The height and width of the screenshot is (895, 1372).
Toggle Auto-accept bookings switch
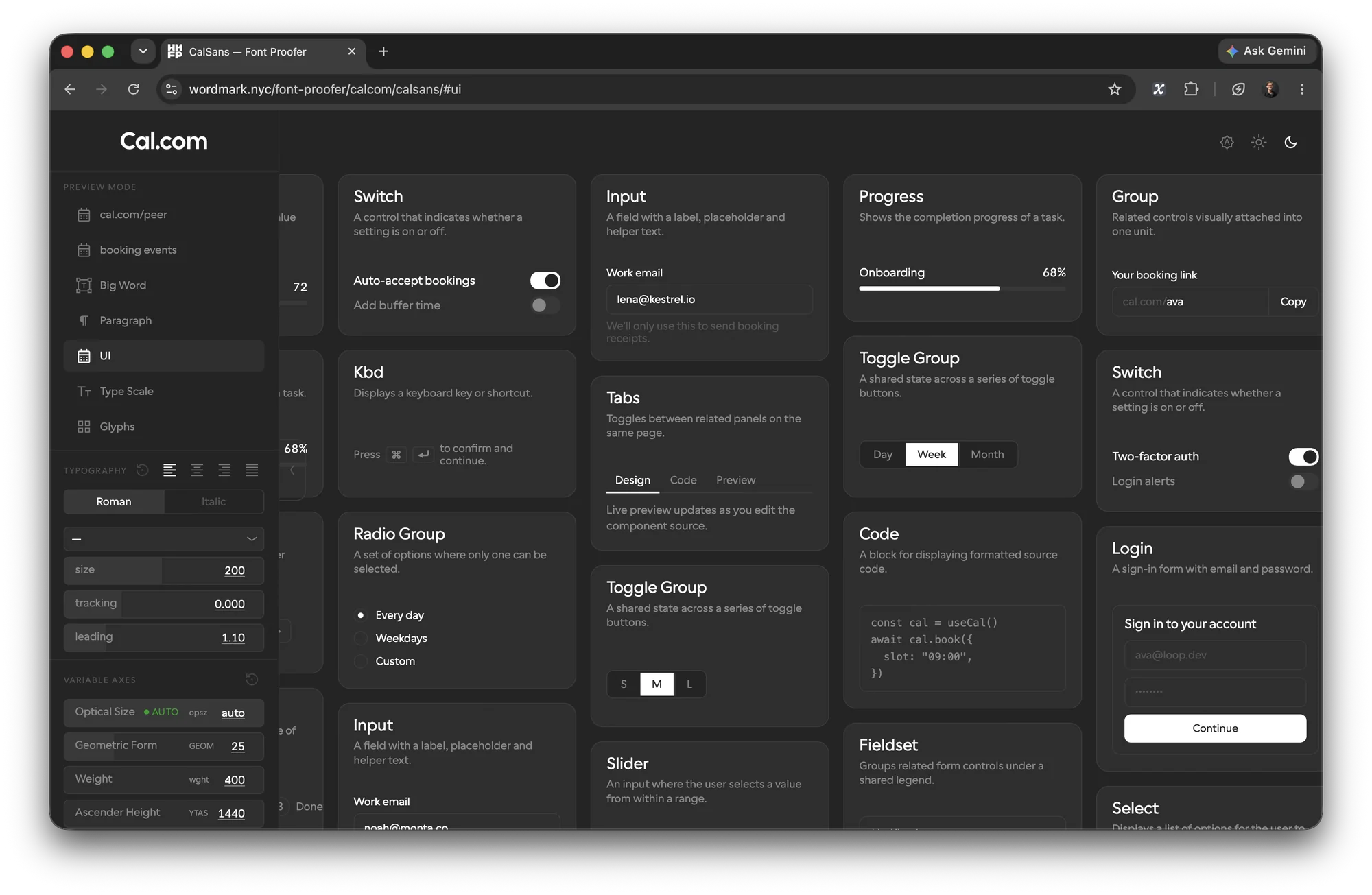click(545, 281)
